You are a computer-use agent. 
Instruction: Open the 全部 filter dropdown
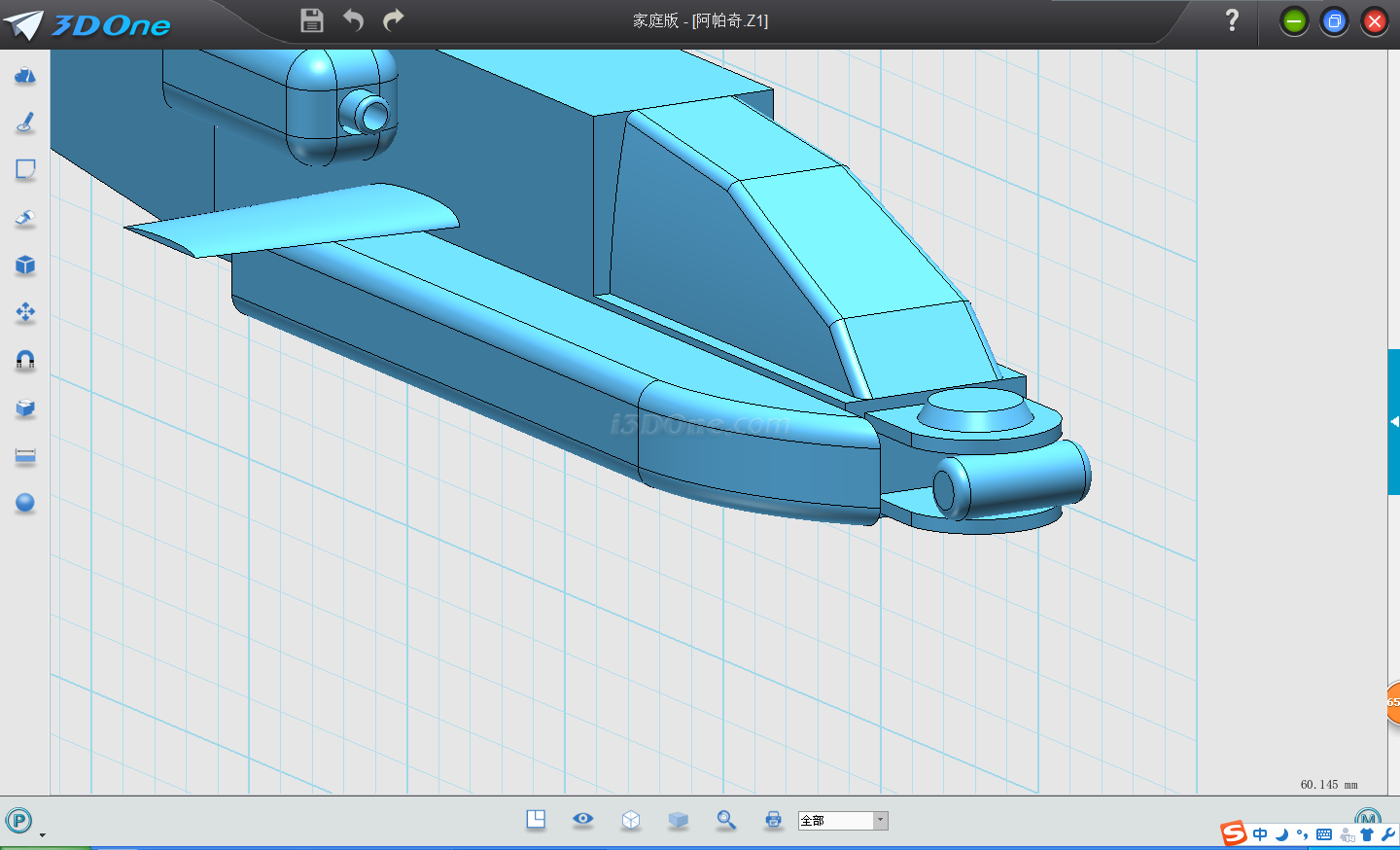click(x=880, y=821)
